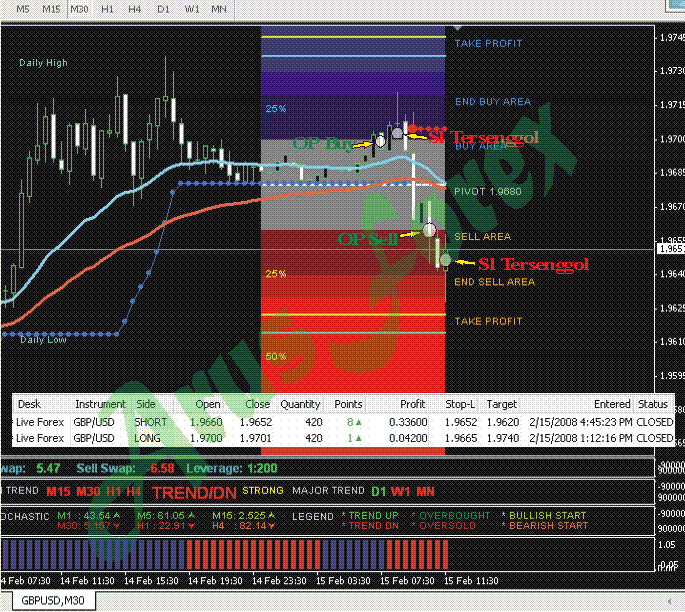The height and width of the screenshot is (612, 685).
Task: Select the LONG GBP/USD trade row
Action: coord(342,438)
